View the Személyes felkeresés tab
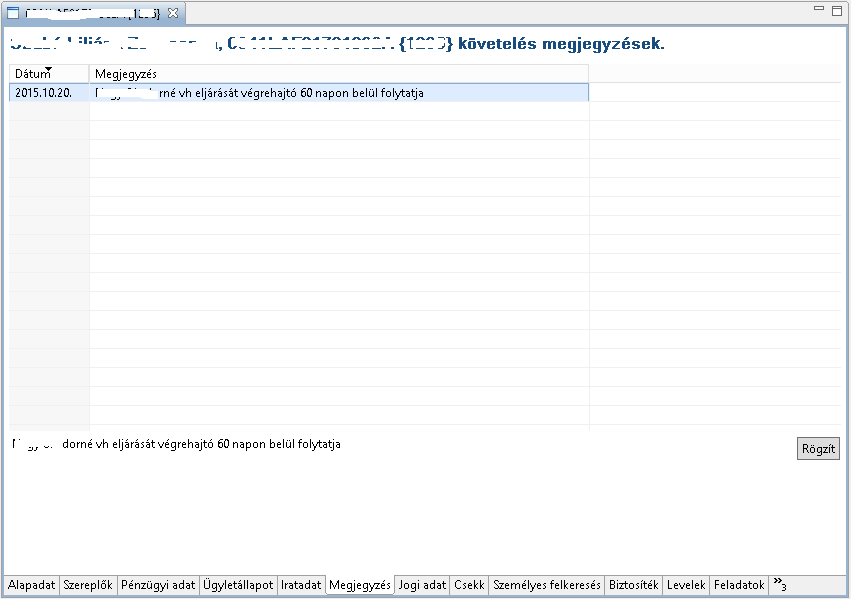This screenshot has height=599, width=851. (547, 585)
